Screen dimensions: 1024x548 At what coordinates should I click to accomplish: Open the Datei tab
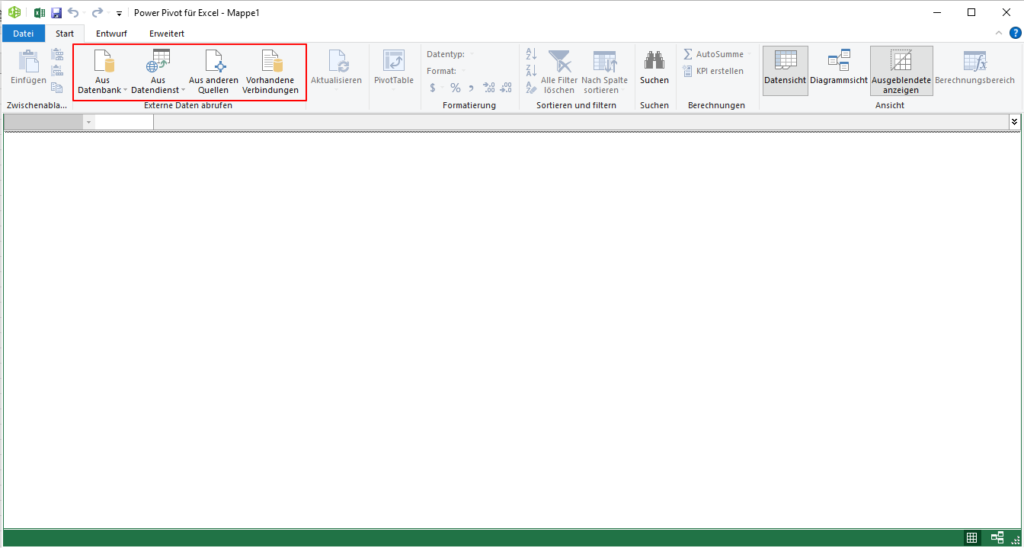[x=23, y=33]
